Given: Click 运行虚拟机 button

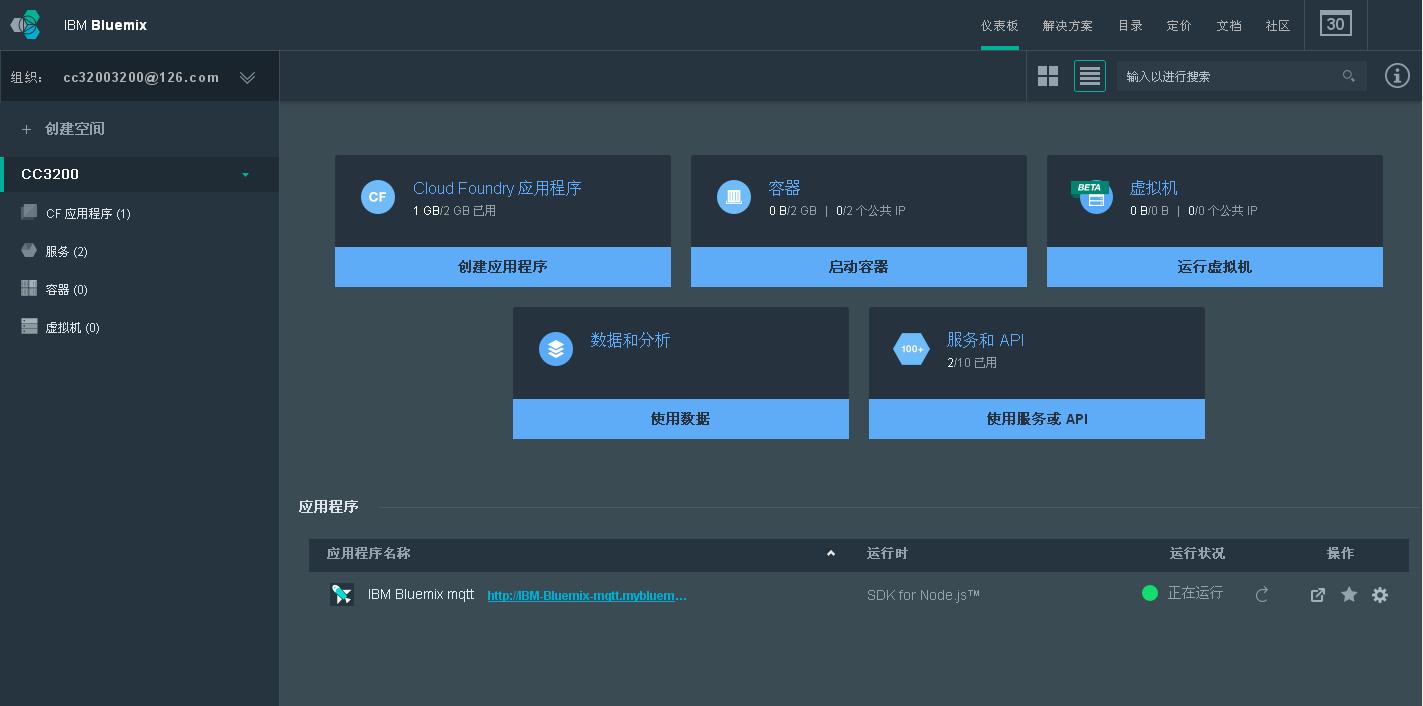Looking at the screenshot, I should [1215, 267].
